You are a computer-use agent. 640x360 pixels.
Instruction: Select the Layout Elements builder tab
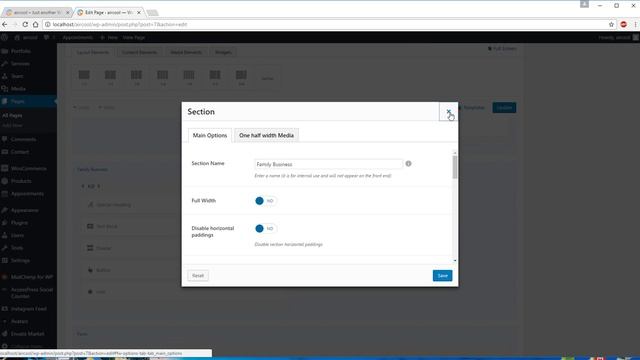point(93,52)
